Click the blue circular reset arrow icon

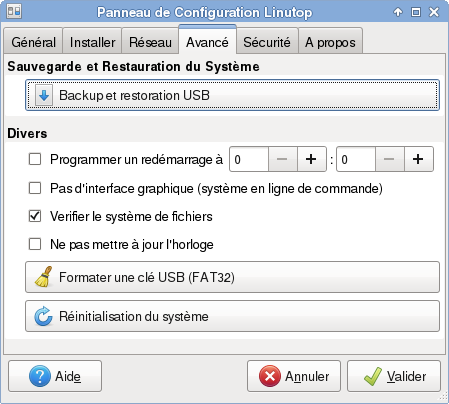coord(43,316)
